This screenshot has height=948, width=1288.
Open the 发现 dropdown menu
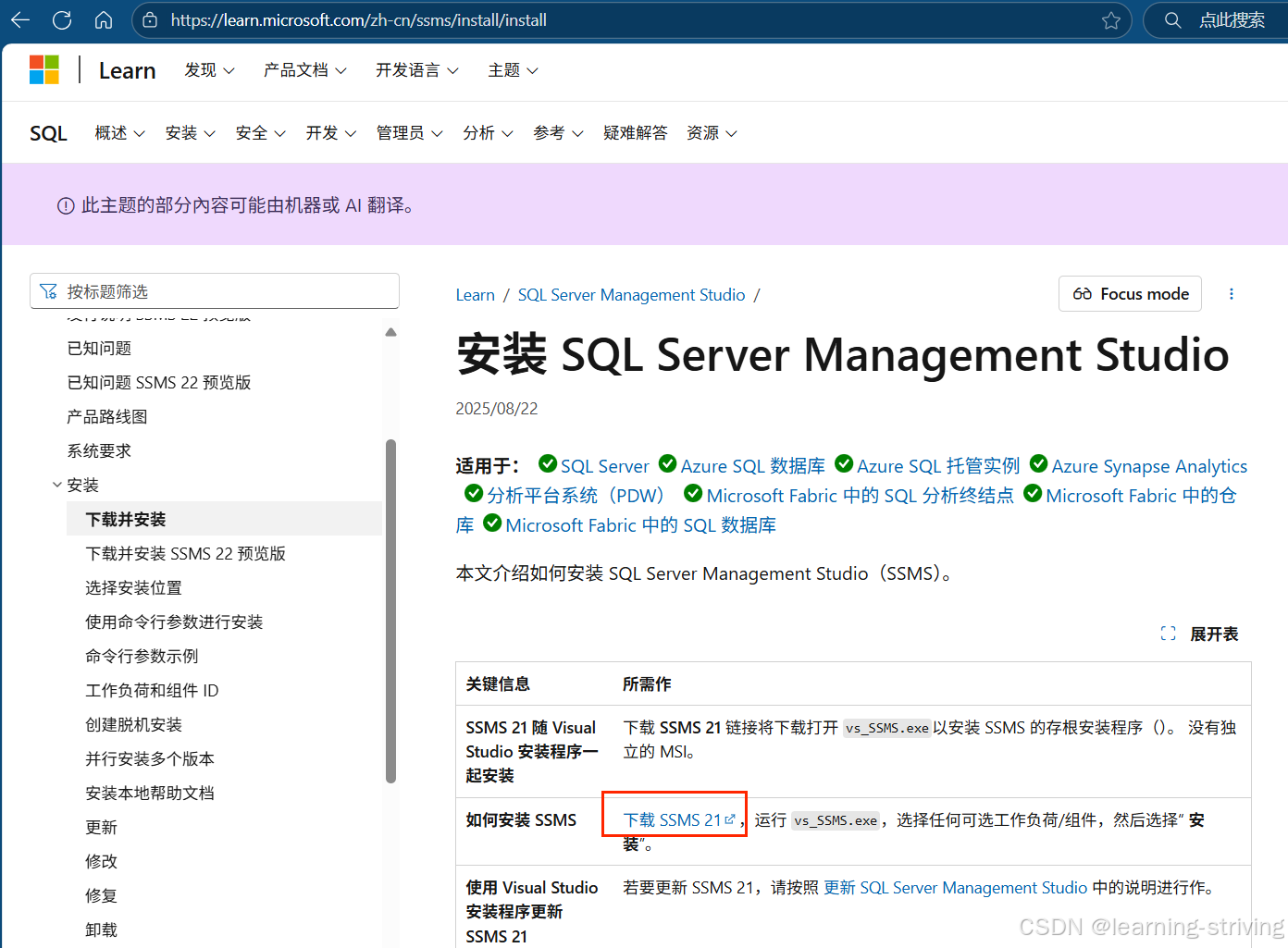point(209,70)
